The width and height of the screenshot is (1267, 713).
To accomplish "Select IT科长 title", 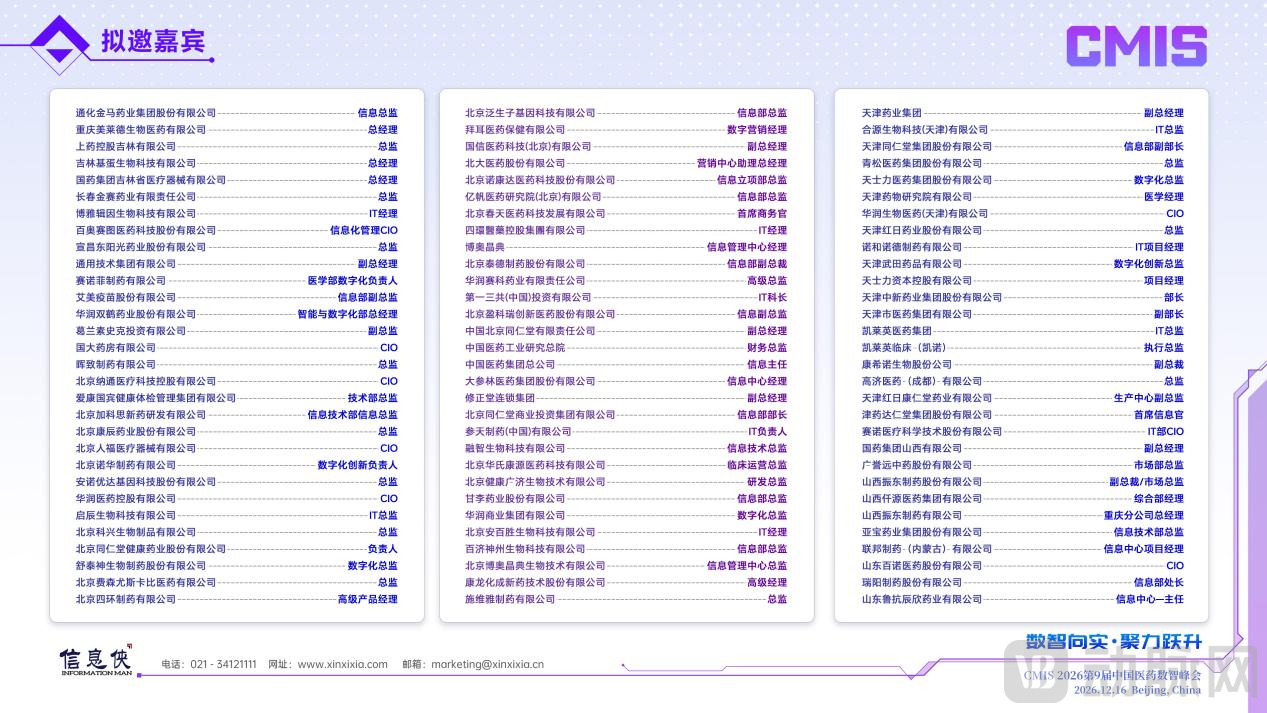I will click(x=773, y=297).
